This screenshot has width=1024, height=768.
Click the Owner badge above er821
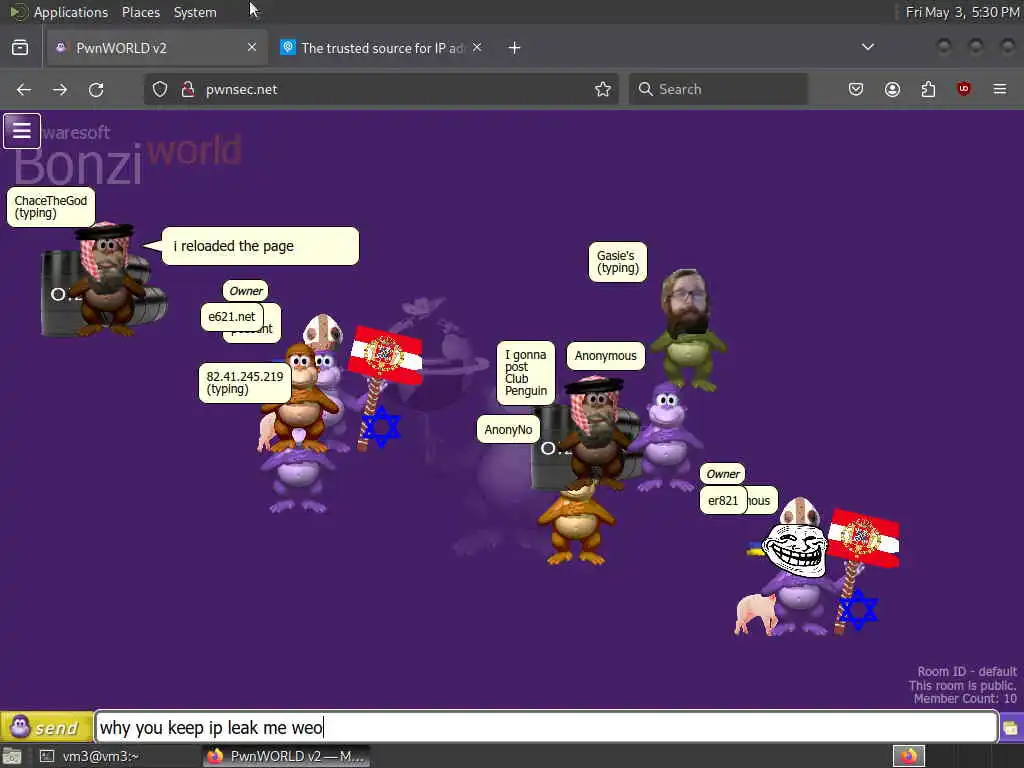pyautogui.click(x=723, y=474)
